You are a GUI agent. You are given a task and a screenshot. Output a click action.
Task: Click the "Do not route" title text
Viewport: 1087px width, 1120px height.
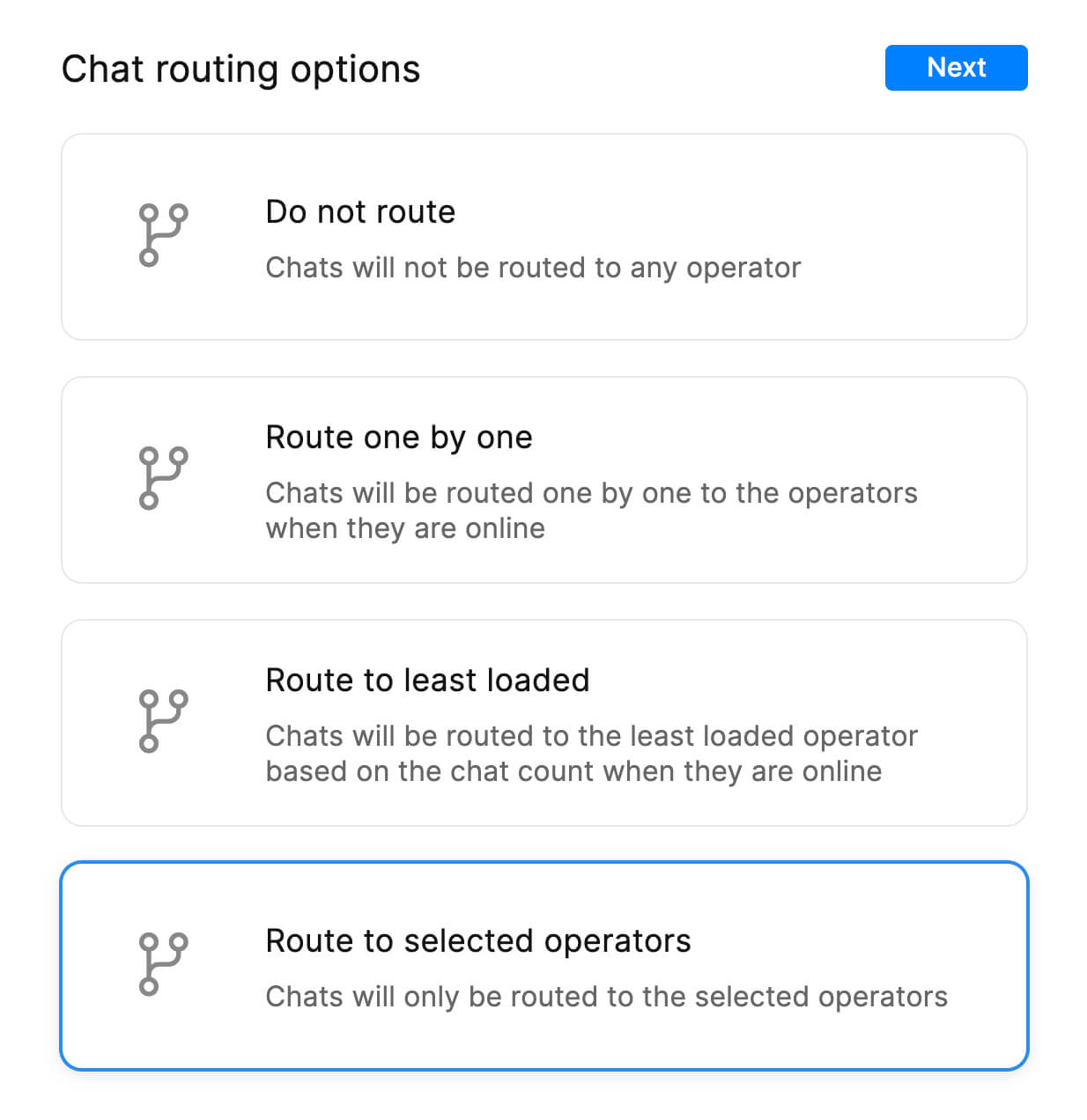[360, 212]
